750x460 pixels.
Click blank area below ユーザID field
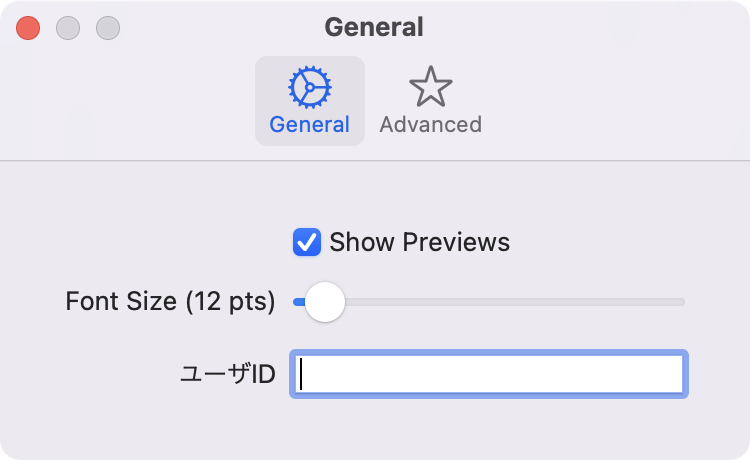489,428
